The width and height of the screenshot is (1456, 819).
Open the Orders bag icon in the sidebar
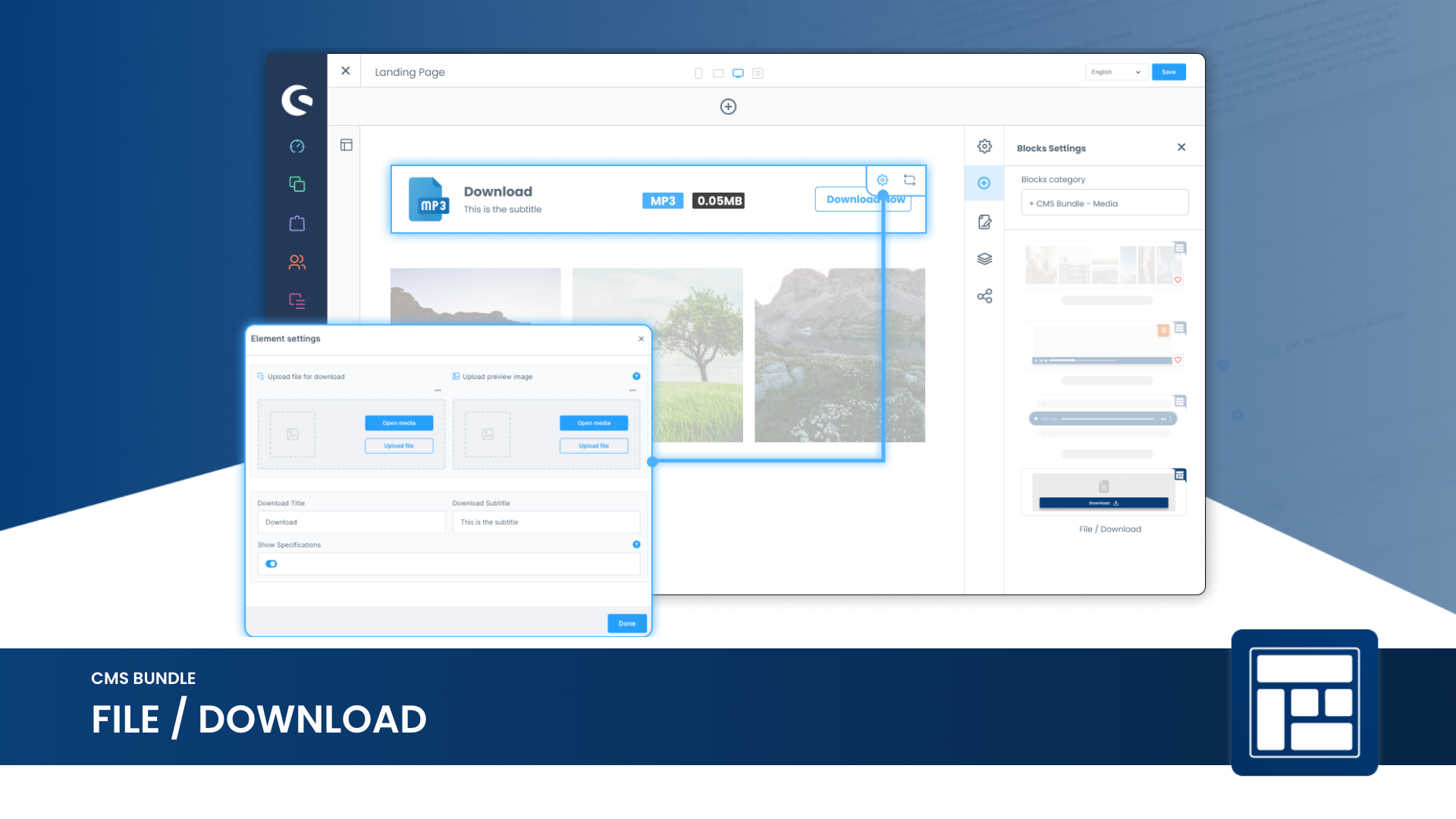point(297,223)
